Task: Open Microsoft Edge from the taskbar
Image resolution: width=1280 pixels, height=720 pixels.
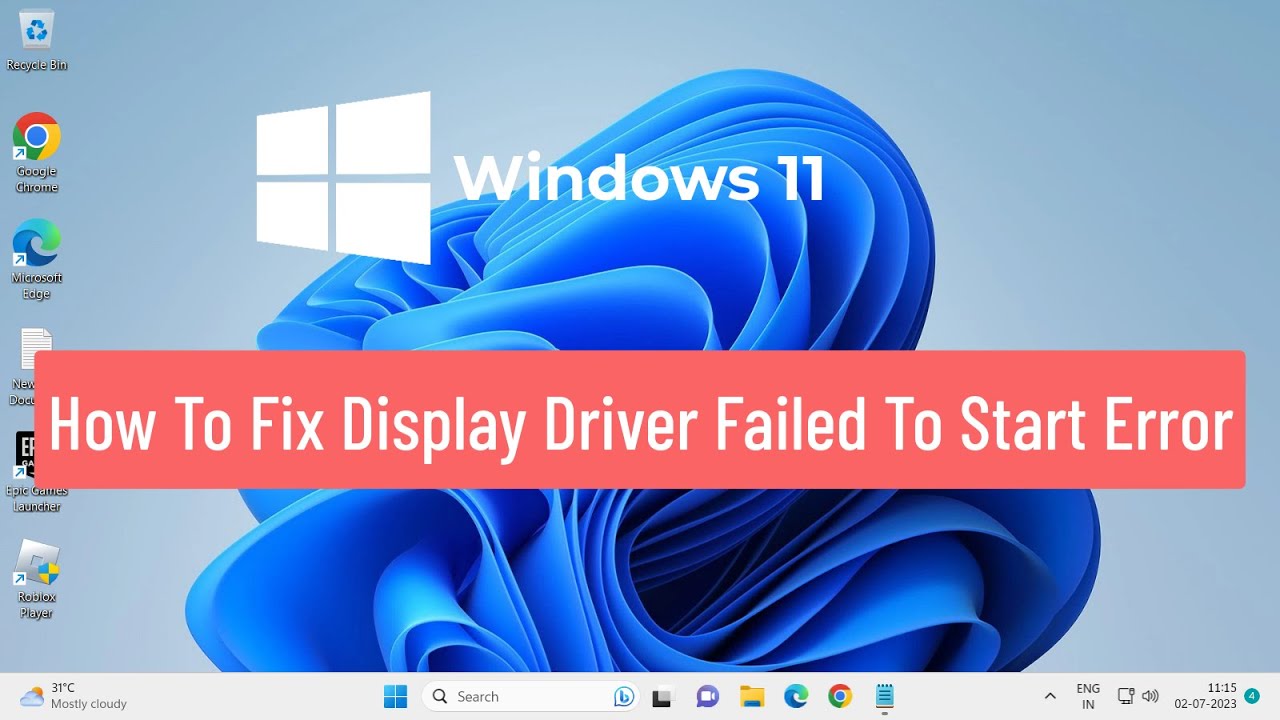Action: click(x=796, y=696)
